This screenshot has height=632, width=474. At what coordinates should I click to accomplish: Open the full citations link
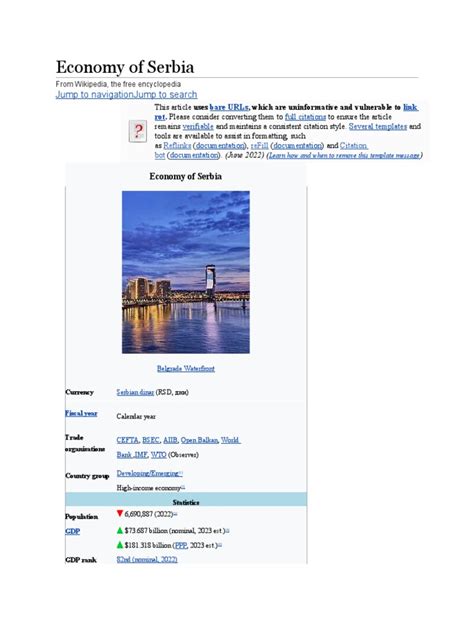tap(305, 117)
